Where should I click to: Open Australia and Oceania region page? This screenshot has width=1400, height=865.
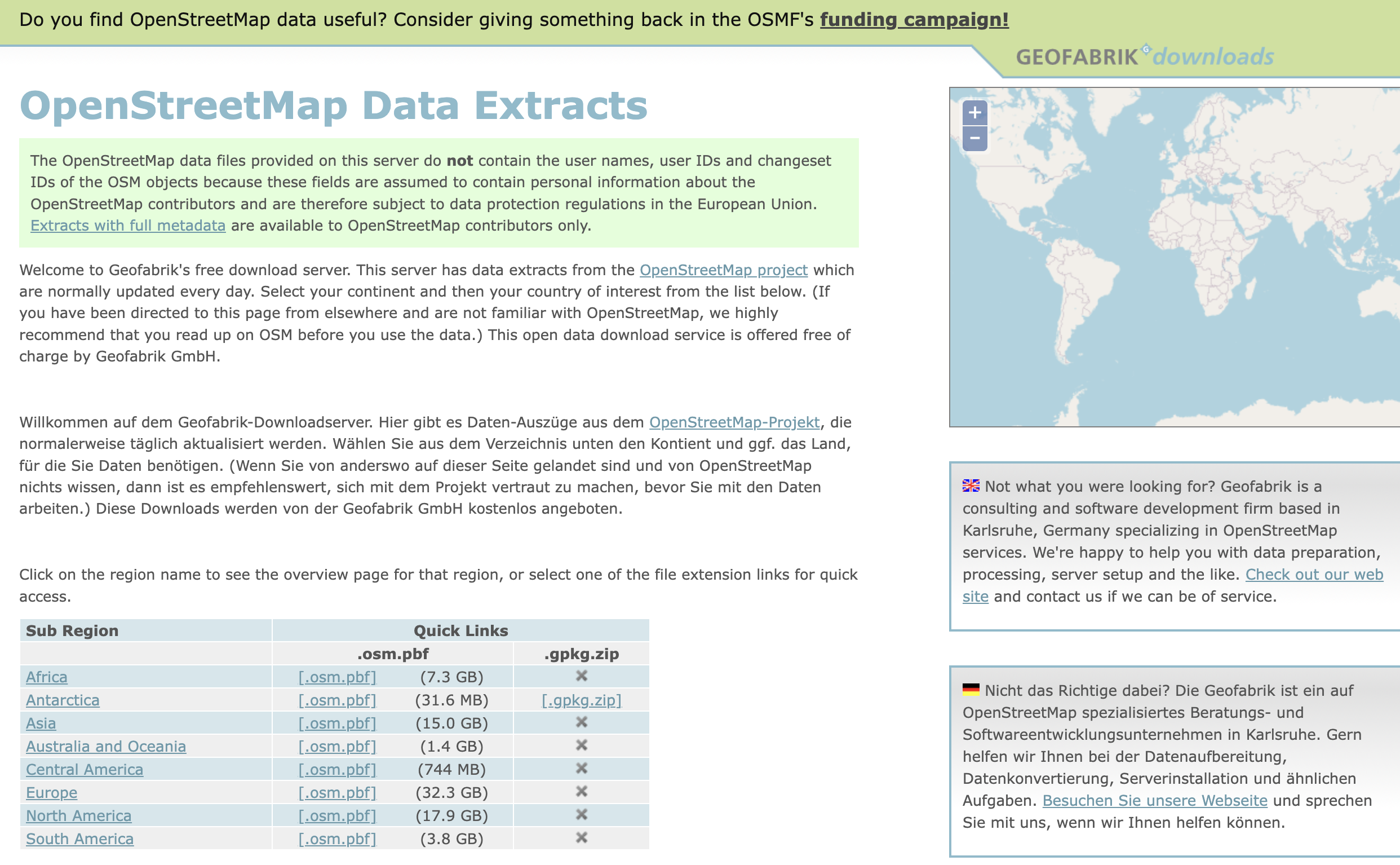pos(106,747)
